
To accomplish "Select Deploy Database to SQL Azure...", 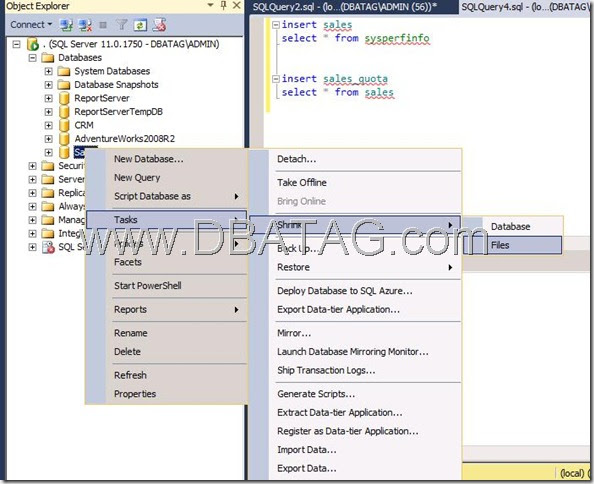I will tap(355, 291).
